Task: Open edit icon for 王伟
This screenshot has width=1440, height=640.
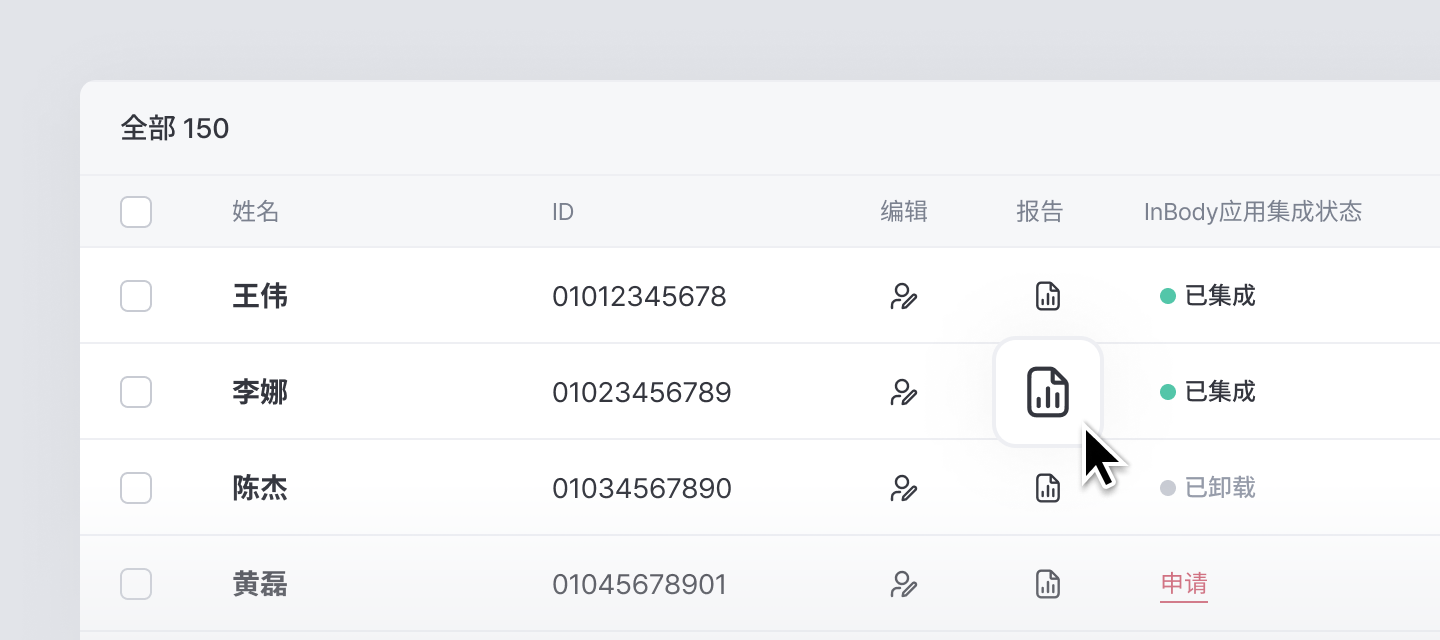Action: click(x=904, y=296)
